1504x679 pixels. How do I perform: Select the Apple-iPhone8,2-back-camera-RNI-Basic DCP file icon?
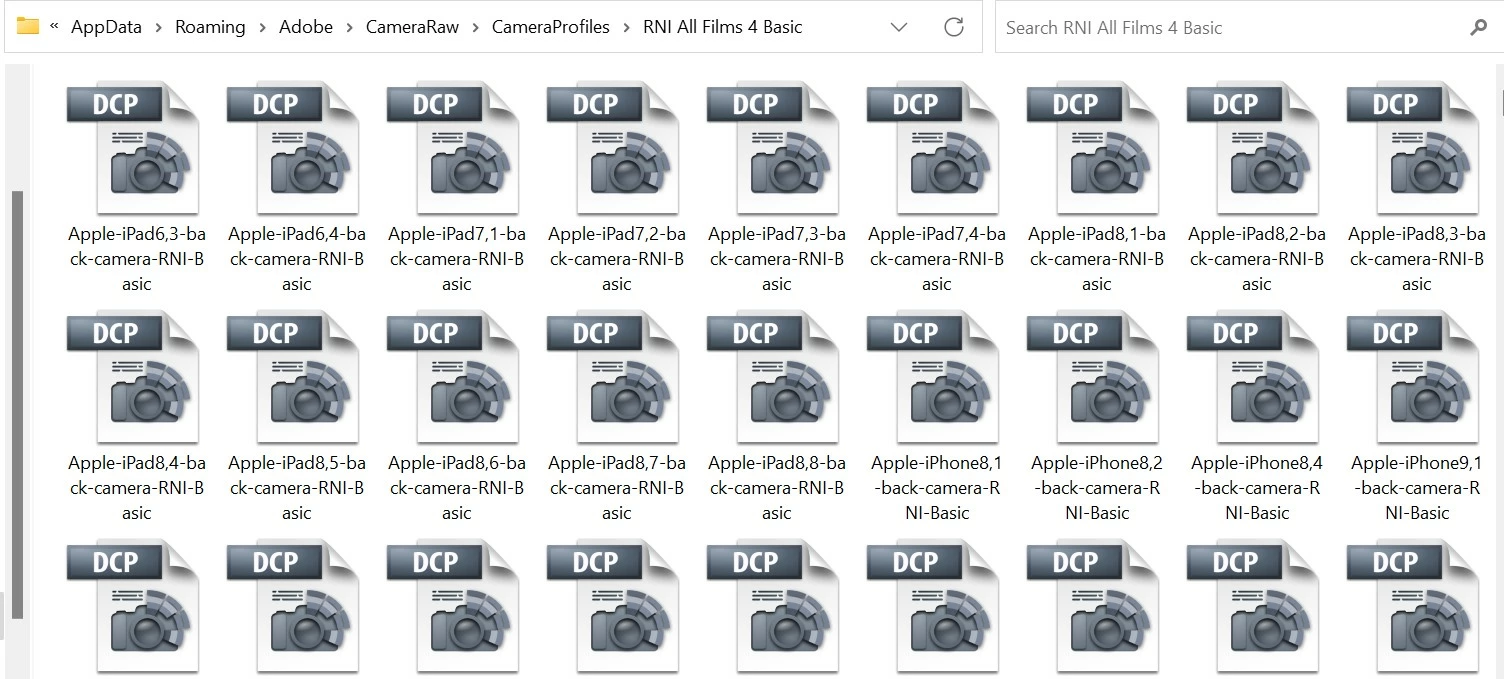[x=1093, y=377]
